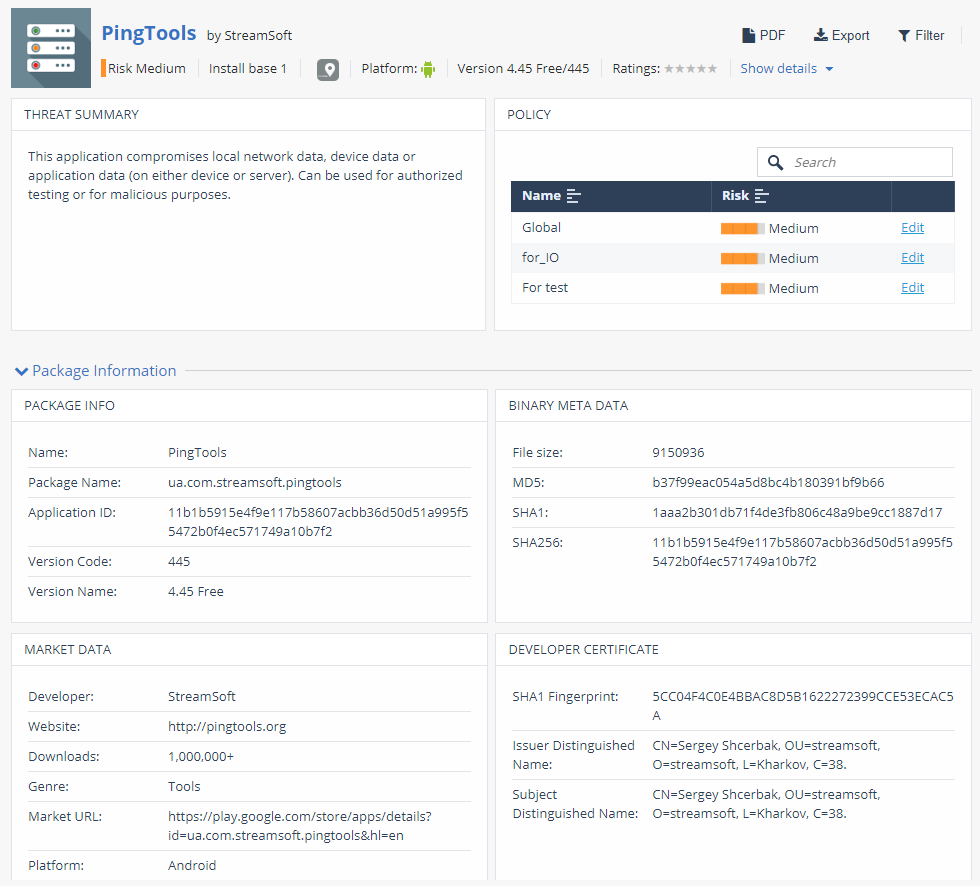The height and width of the screenshot is (886, 980).
Task: Edit the for_IO policy
Action: click(912, 258)
